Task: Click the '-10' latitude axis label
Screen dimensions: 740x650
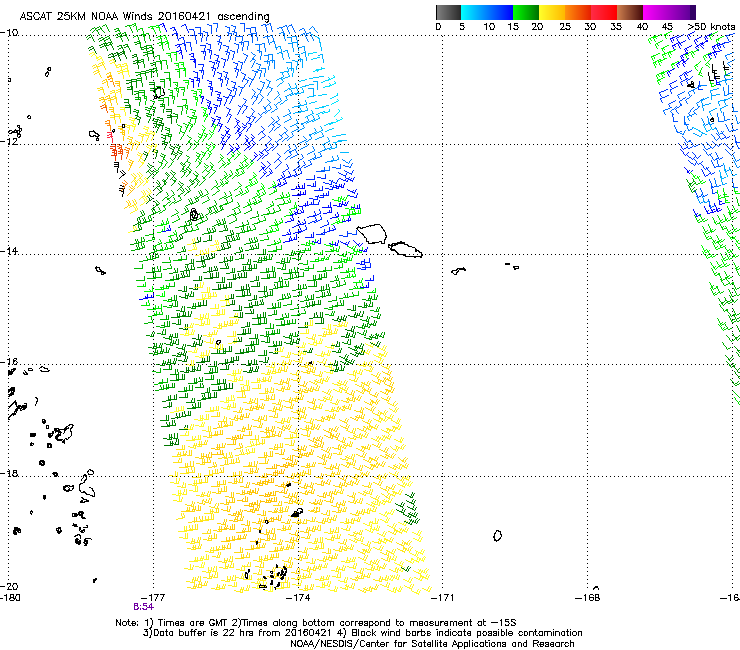Action: tap(9, 33)
